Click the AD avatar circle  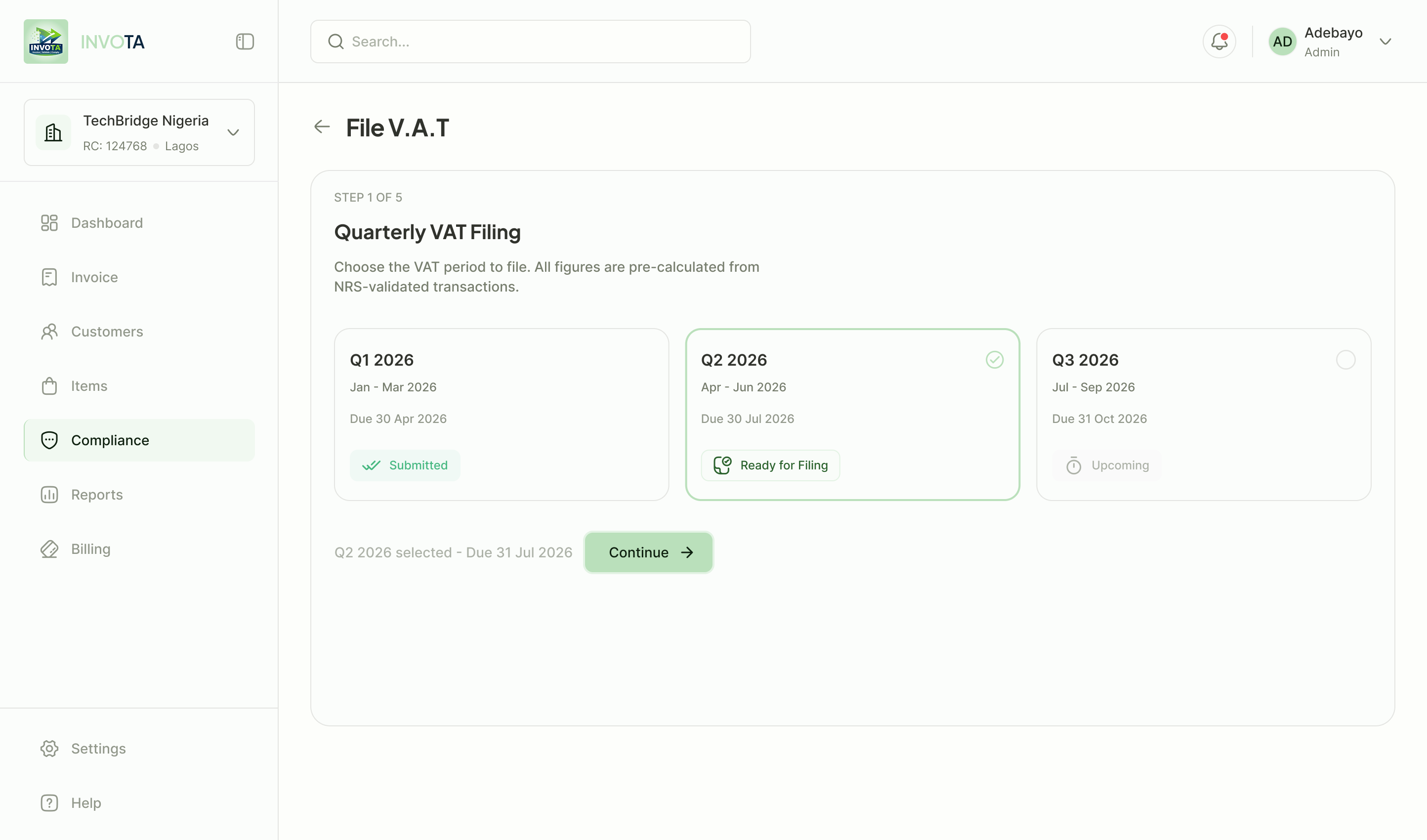click(1282, 42)
